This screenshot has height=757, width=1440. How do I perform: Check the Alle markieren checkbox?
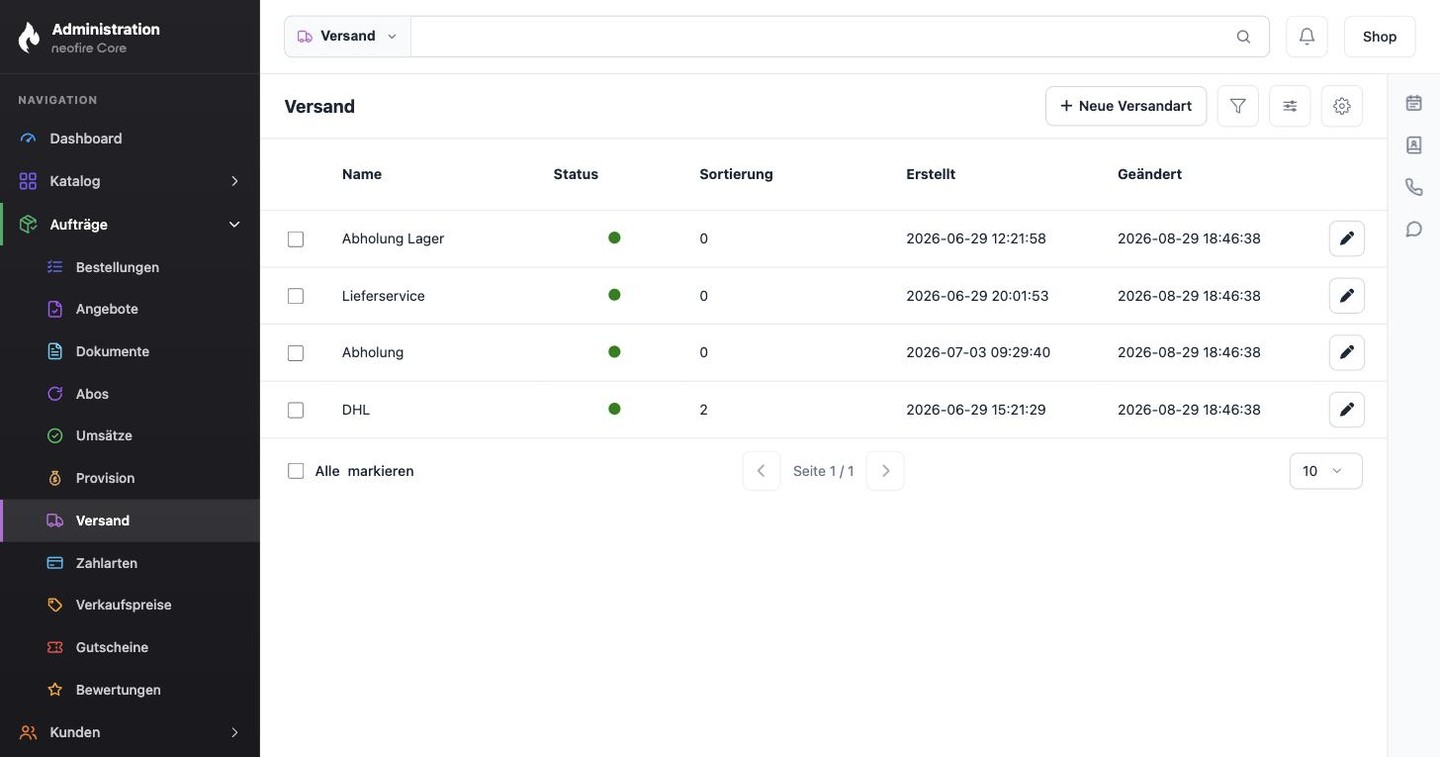point(296,471)
